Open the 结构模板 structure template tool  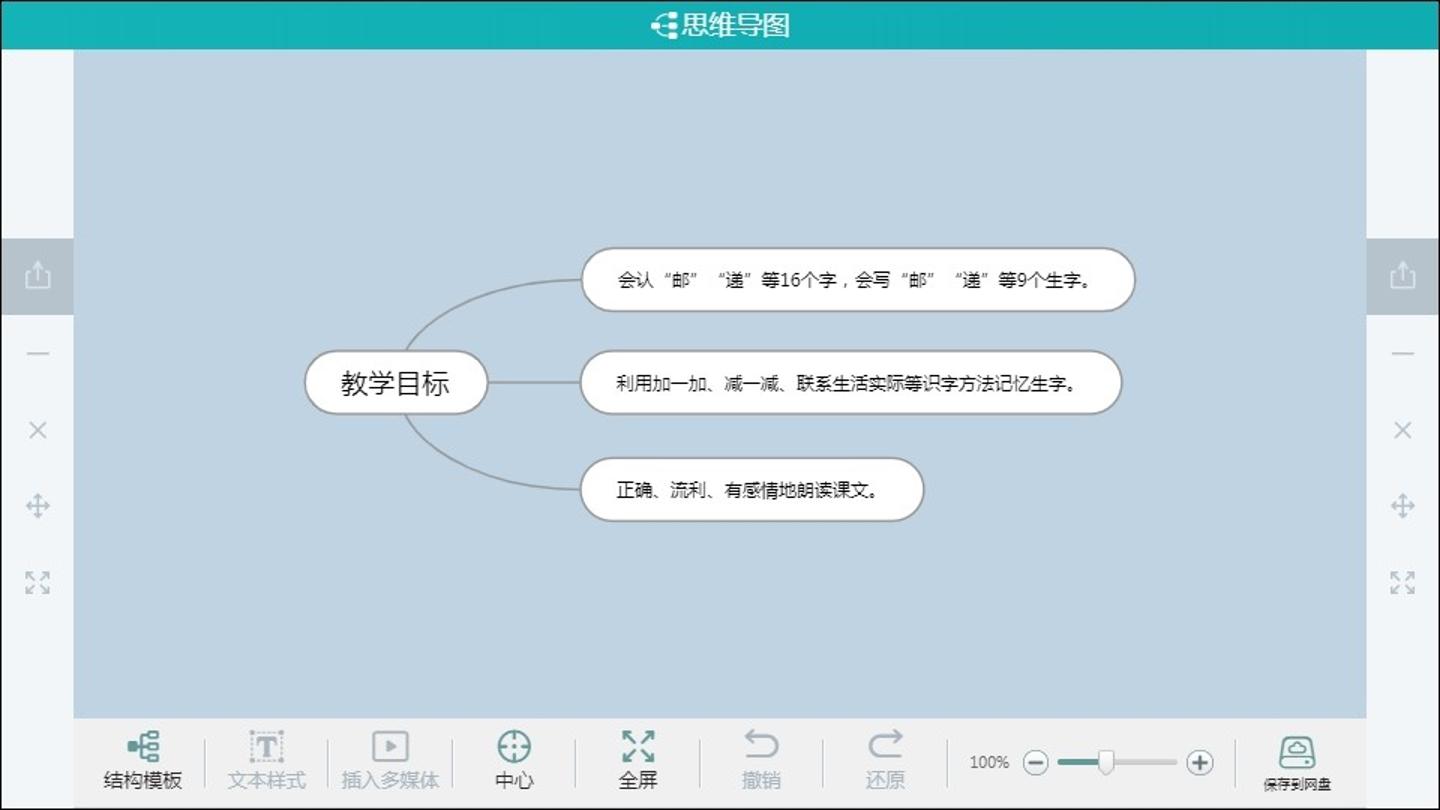(x=143, y=748)
